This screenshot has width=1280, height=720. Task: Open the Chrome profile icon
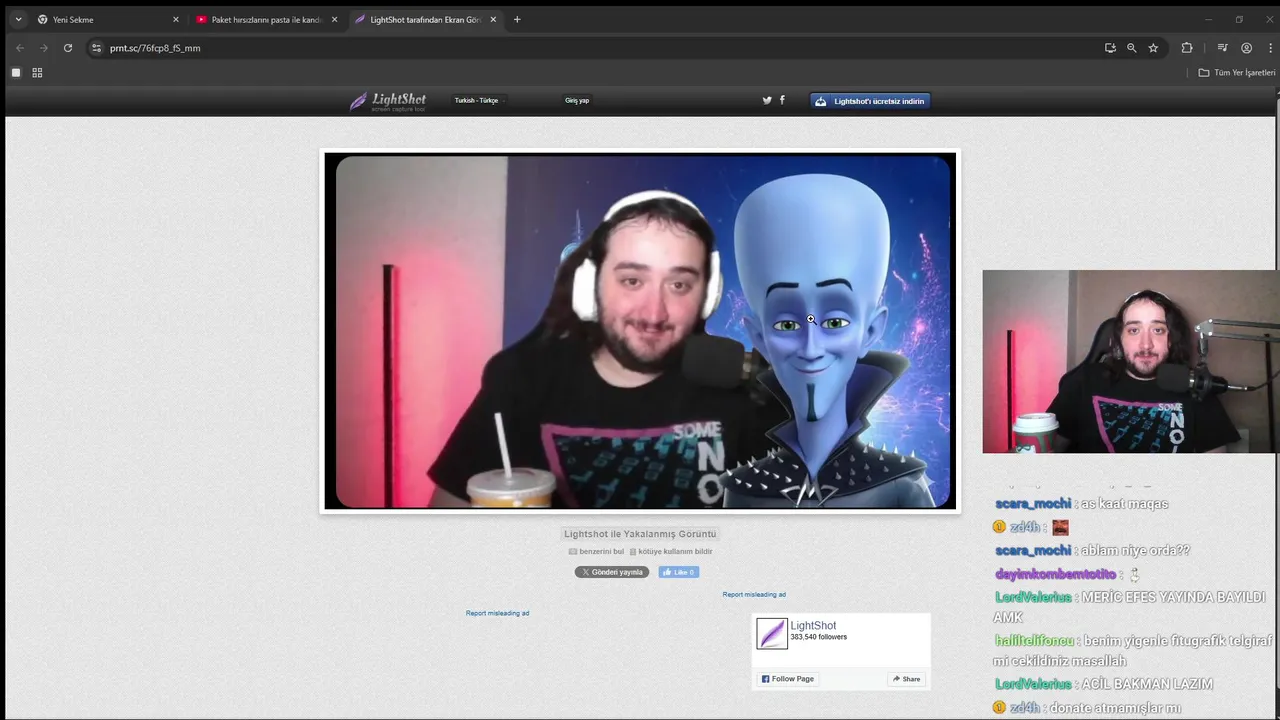click(1246, 48)
